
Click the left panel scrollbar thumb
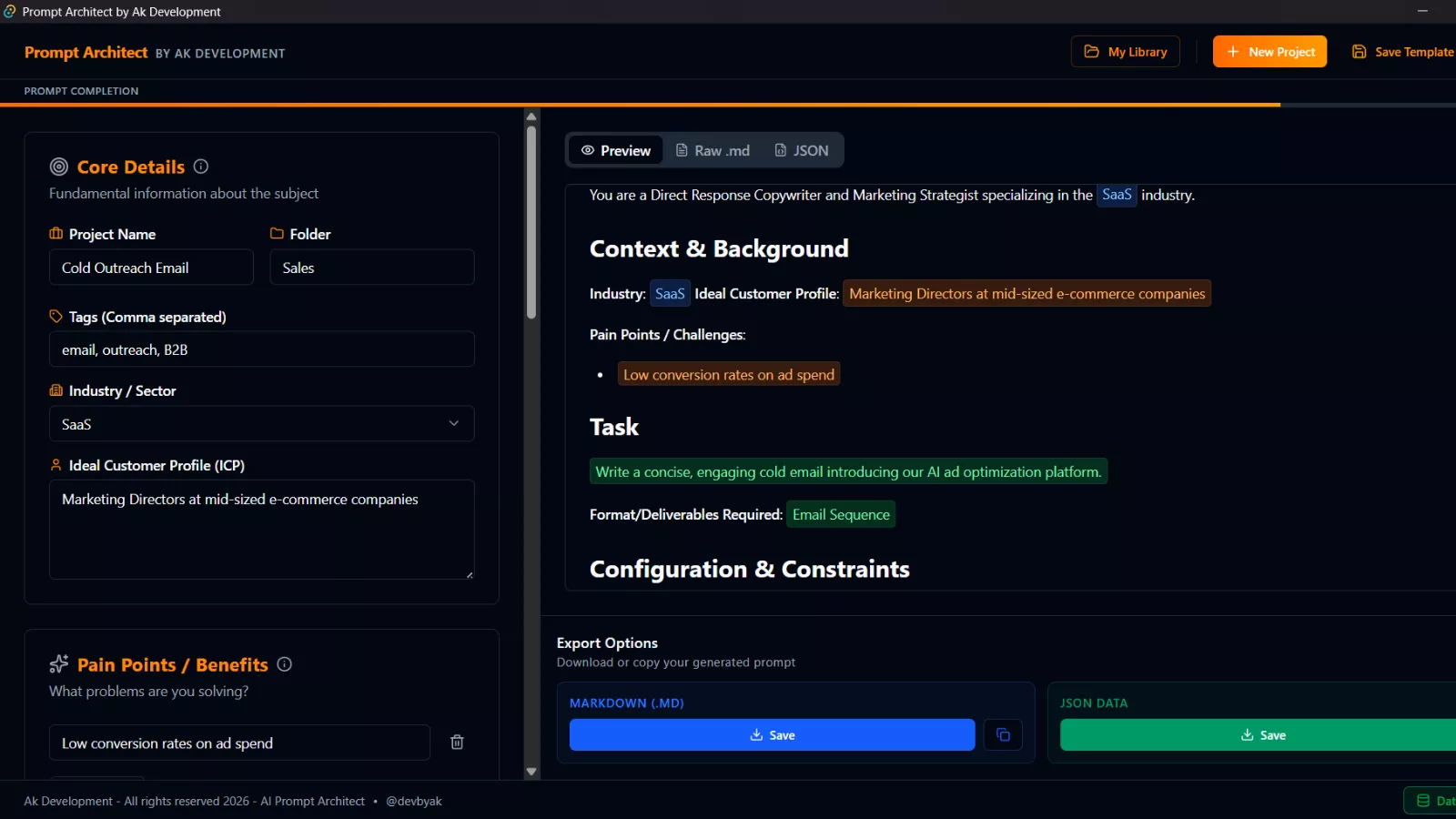531,222
